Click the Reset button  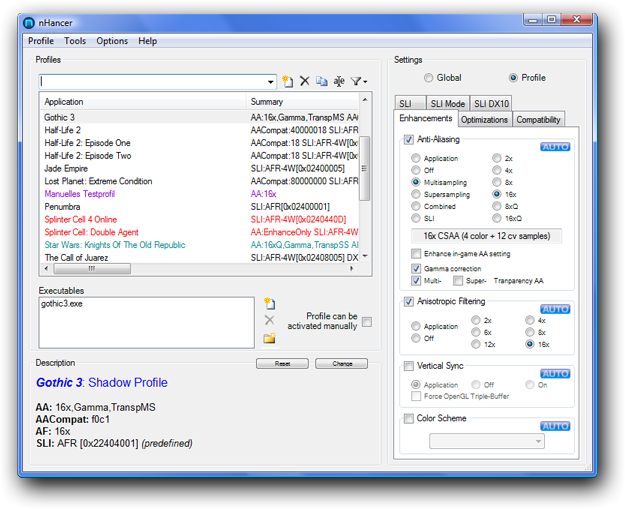click(x=282, y=364)
